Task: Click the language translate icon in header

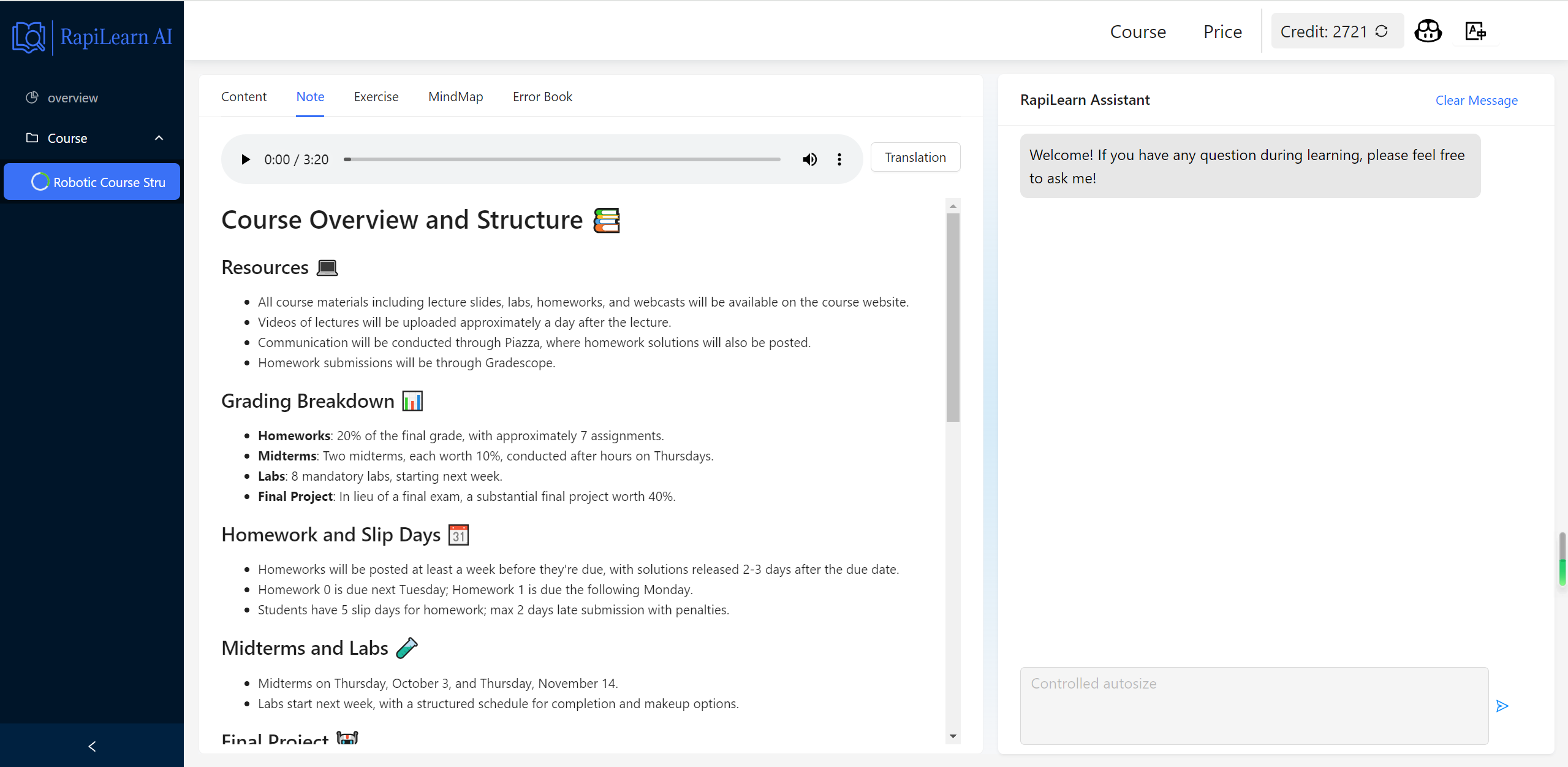Action: click(1475, 31)
